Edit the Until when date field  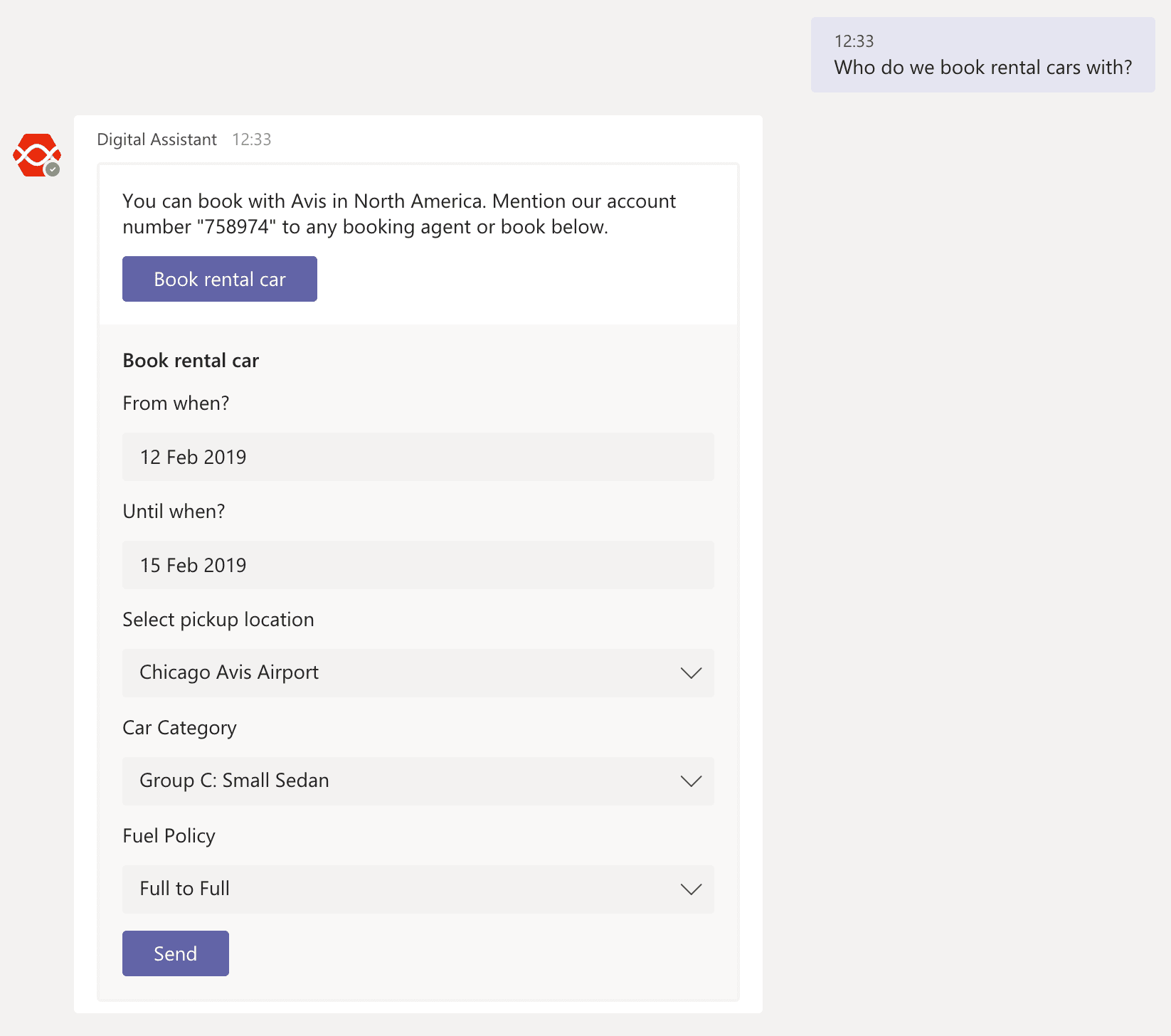pyautogui.click(x=418, y=565)
